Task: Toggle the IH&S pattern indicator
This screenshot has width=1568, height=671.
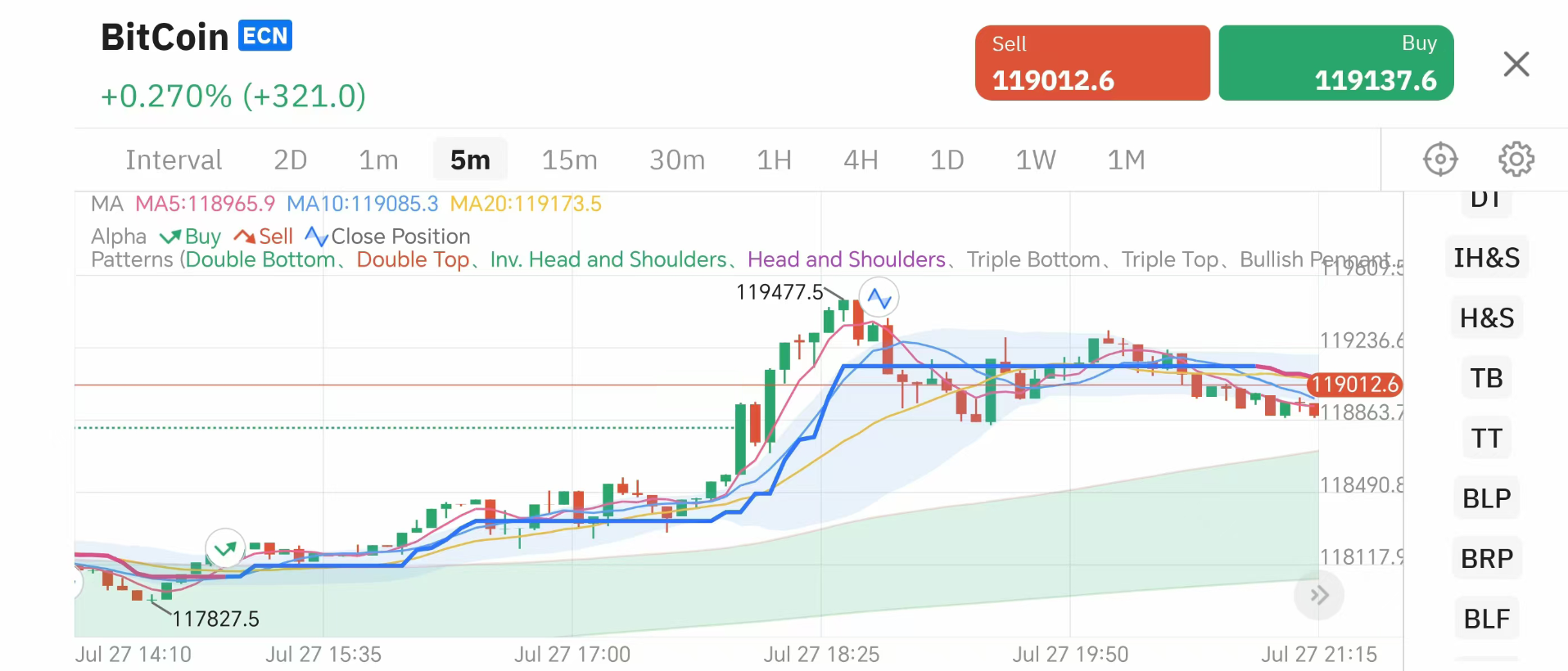Action: 1486,258
